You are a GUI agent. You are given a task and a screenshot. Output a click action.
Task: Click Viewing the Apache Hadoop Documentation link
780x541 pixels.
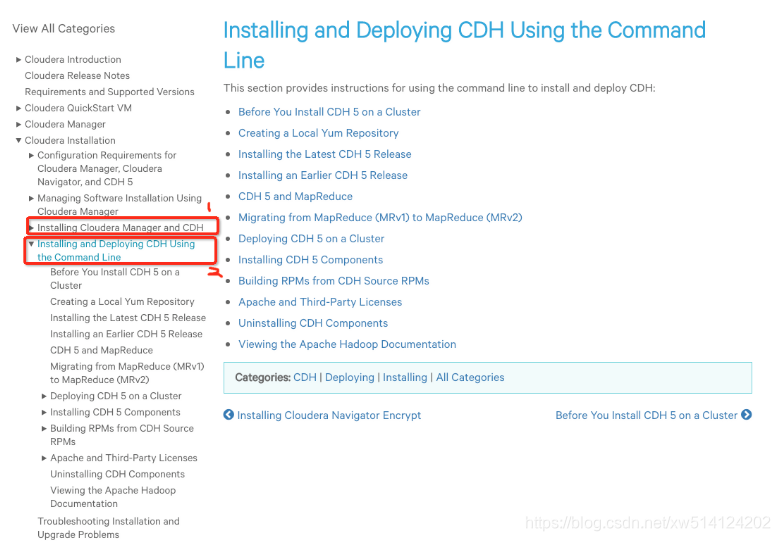[x=347, y=344]
